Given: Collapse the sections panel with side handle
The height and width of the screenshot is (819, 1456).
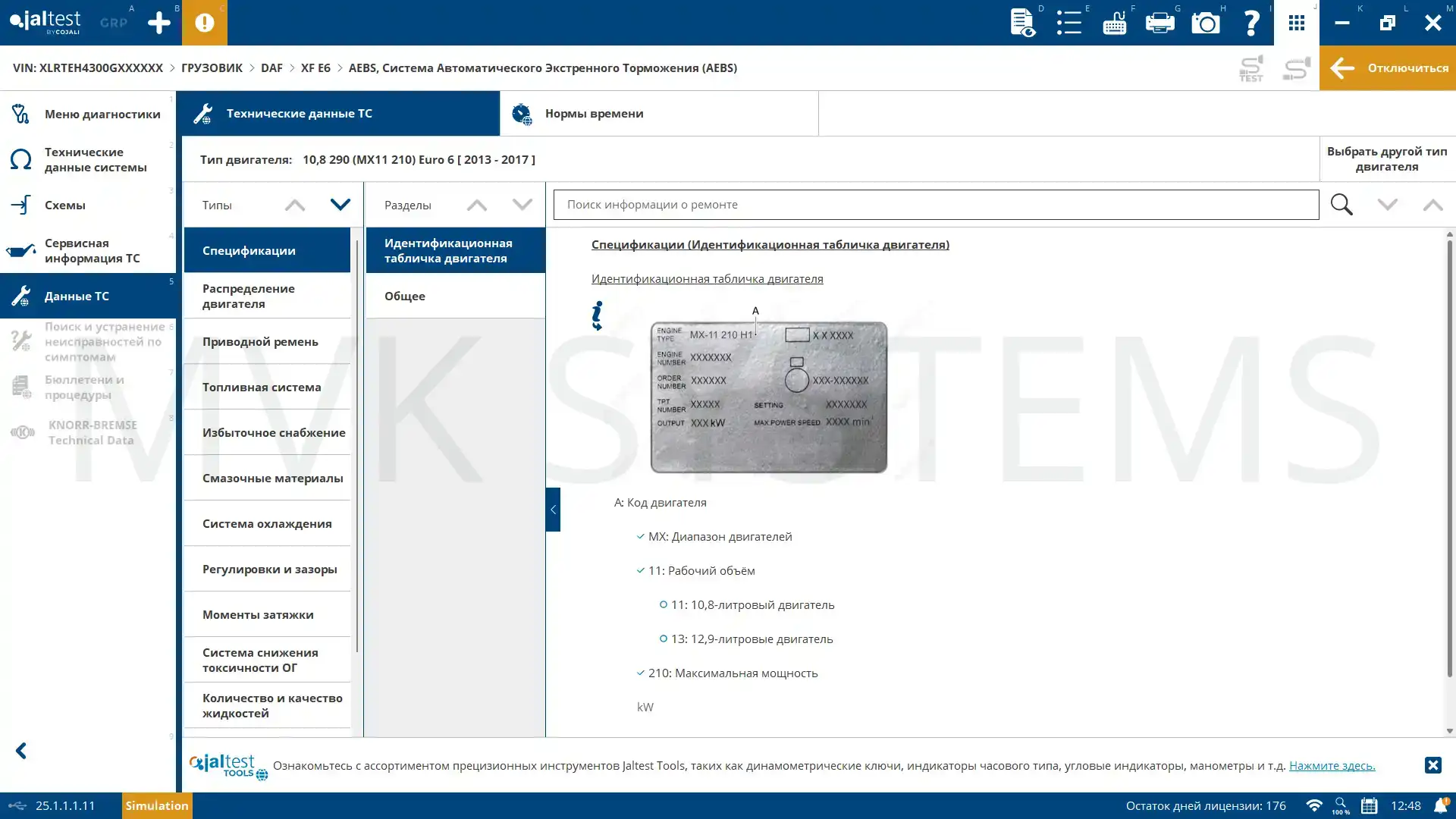Looking at the screenshot, I should coord(553,510).
